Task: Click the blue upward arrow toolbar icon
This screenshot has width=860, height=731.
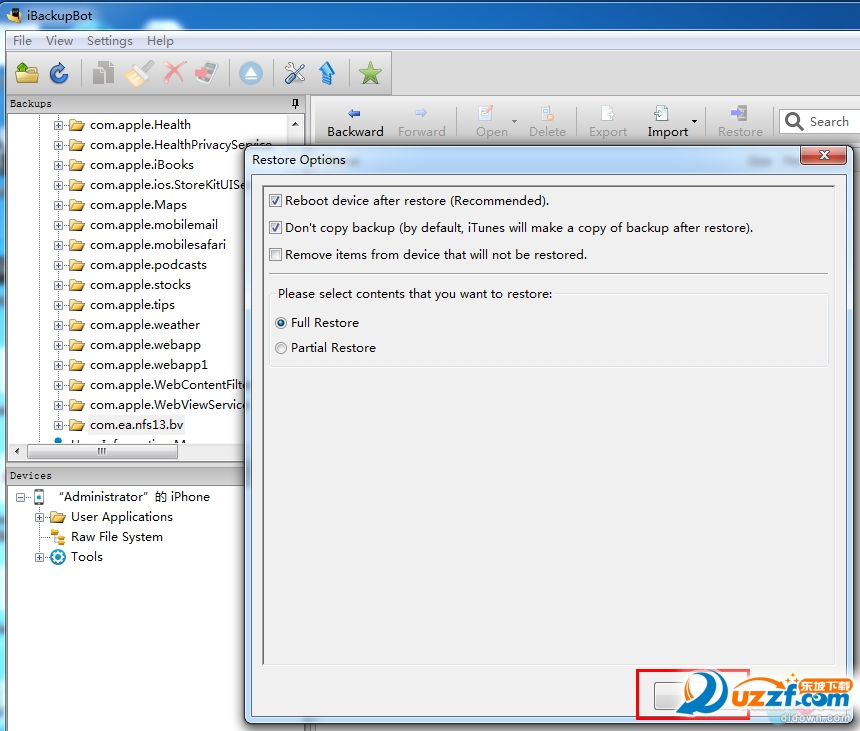Action: [326, 73]
